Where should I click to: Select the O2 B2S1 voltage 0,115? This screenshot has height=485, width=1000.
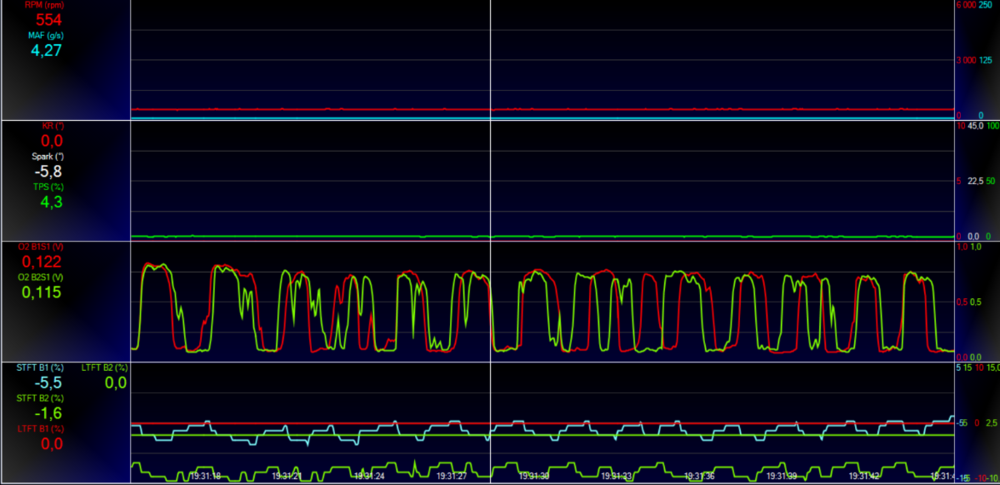pos(46,292)
